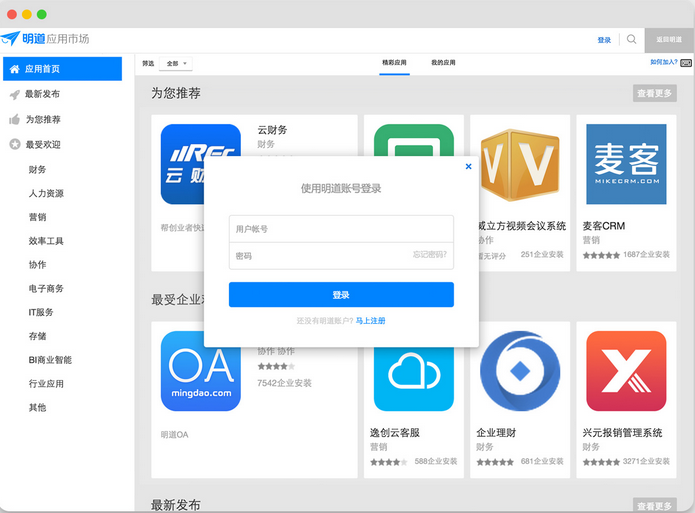The height and width of the screenshot is (513, 695).
Task: Open the 威立方视频会议系统 cube icon
Action: pyautogui.click(x=519, y=164)
